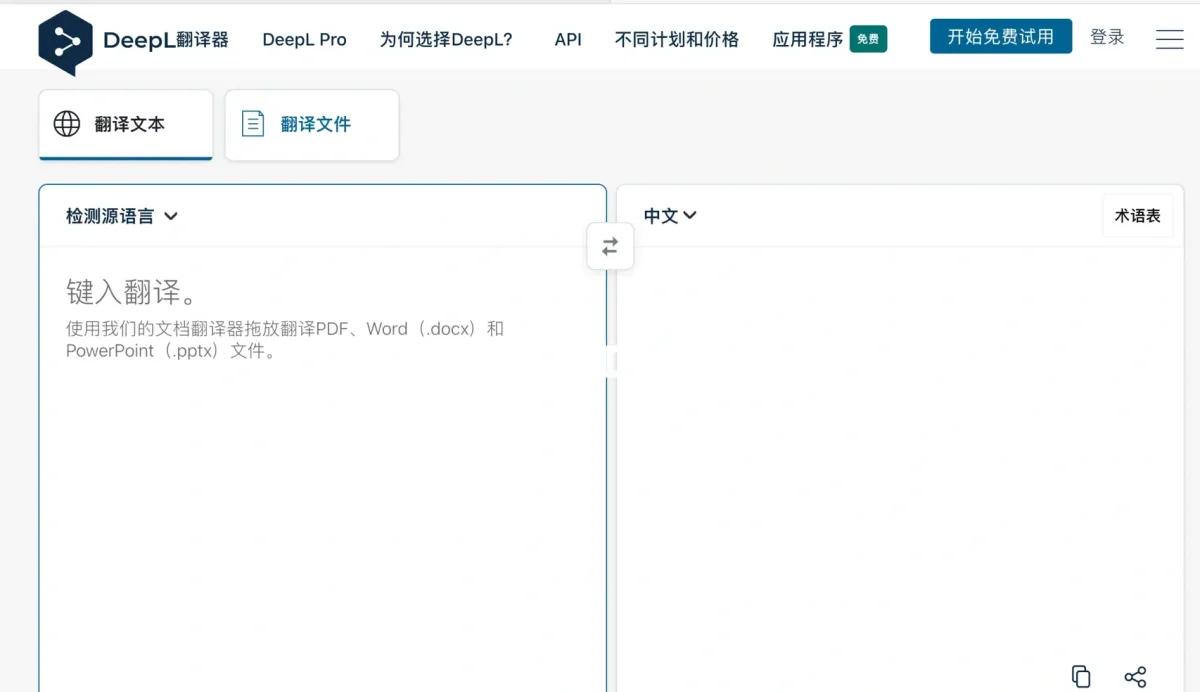Open the DeepL Pro menu item
The width and height of the screenshot is (1200, 692).
coord(304,40)
